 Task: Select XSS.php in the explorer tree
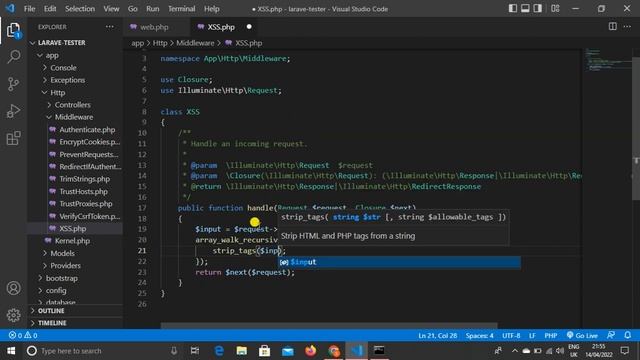click(x=73, y=229)
